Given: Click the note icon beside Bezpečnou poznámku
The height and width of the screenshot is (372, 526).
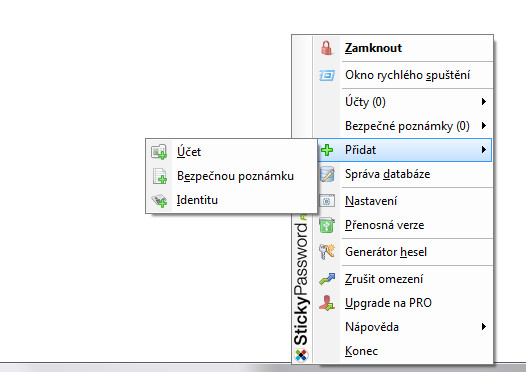Looking at the screenshot, I should (x=160, y=176).
